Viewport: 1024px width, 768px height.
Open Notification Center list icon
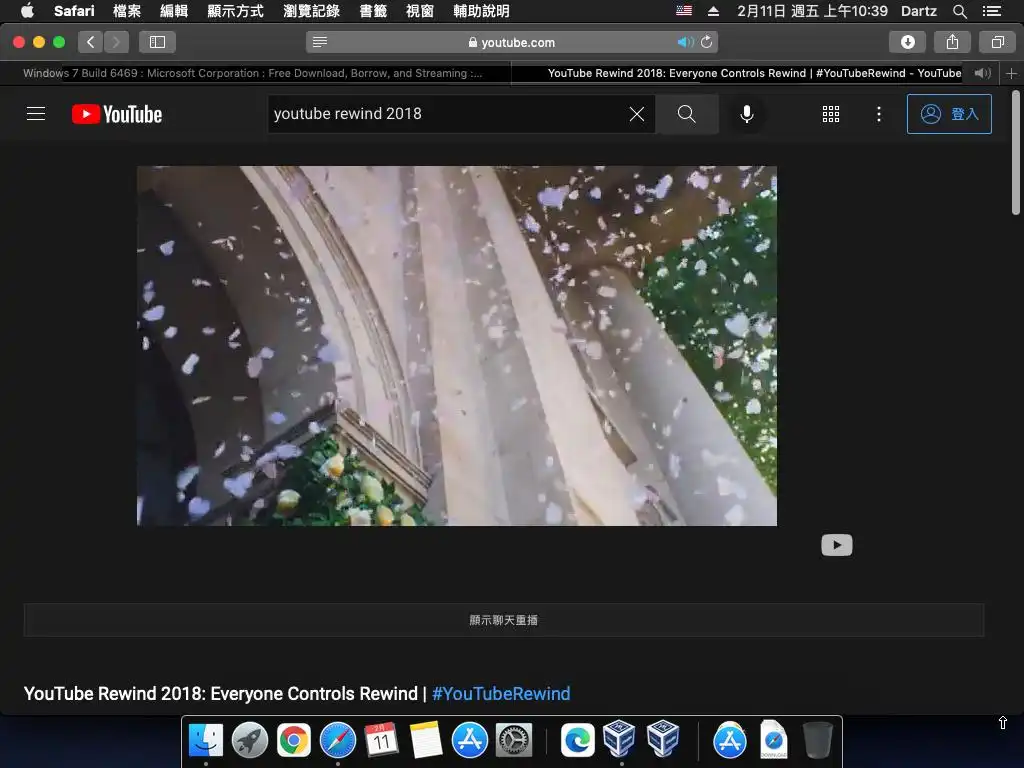click(x=992, y=10)
